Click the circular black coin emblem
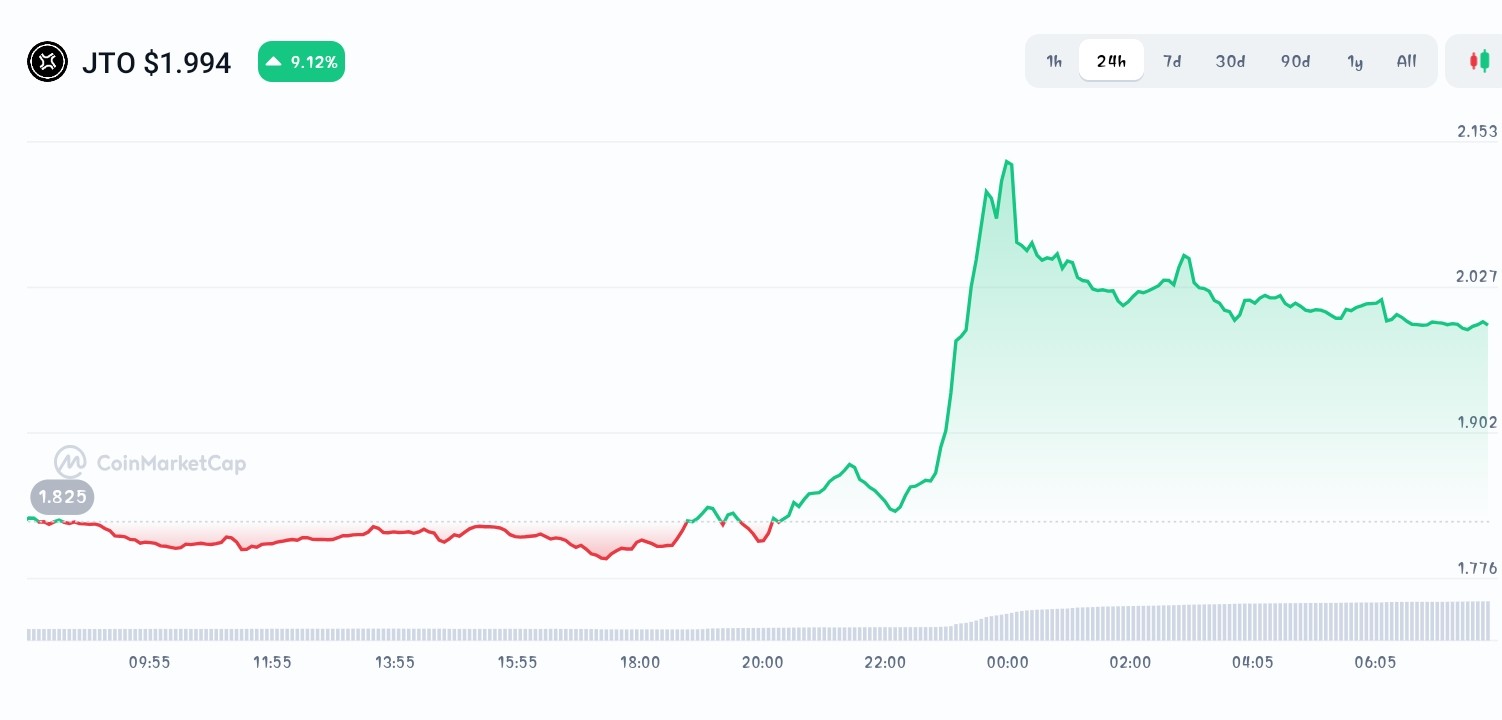This screenshot has width=1502, height=720. click(47, 61)
